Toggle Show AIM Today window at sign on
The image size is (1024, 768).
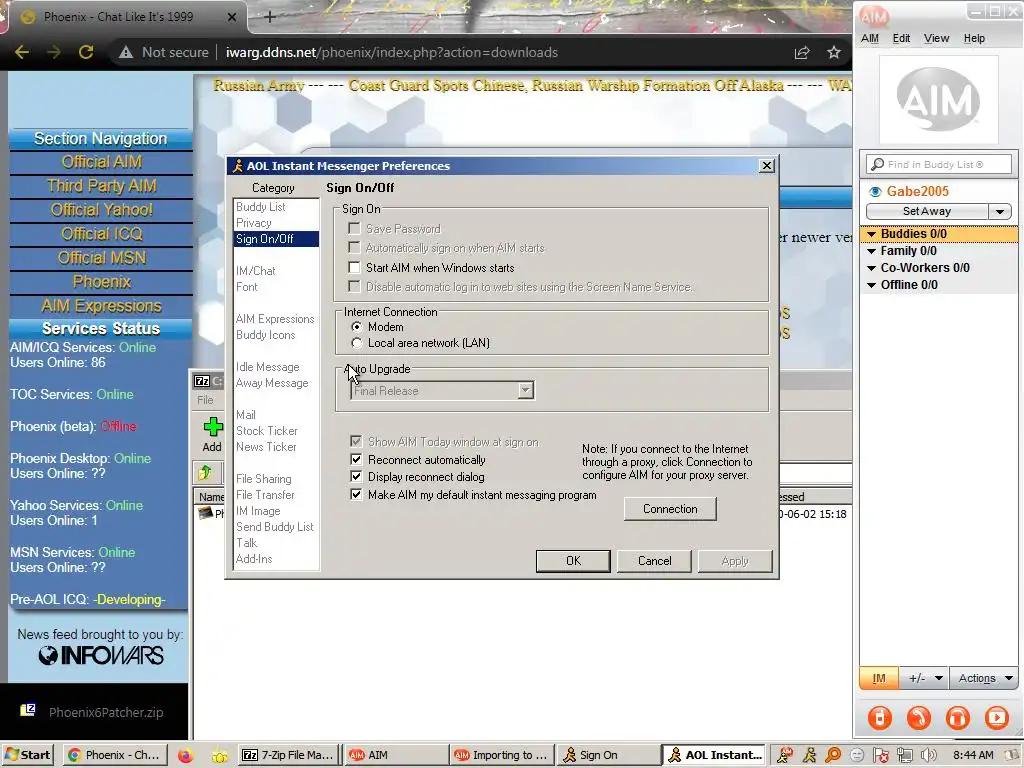click(x=356, y=441)
